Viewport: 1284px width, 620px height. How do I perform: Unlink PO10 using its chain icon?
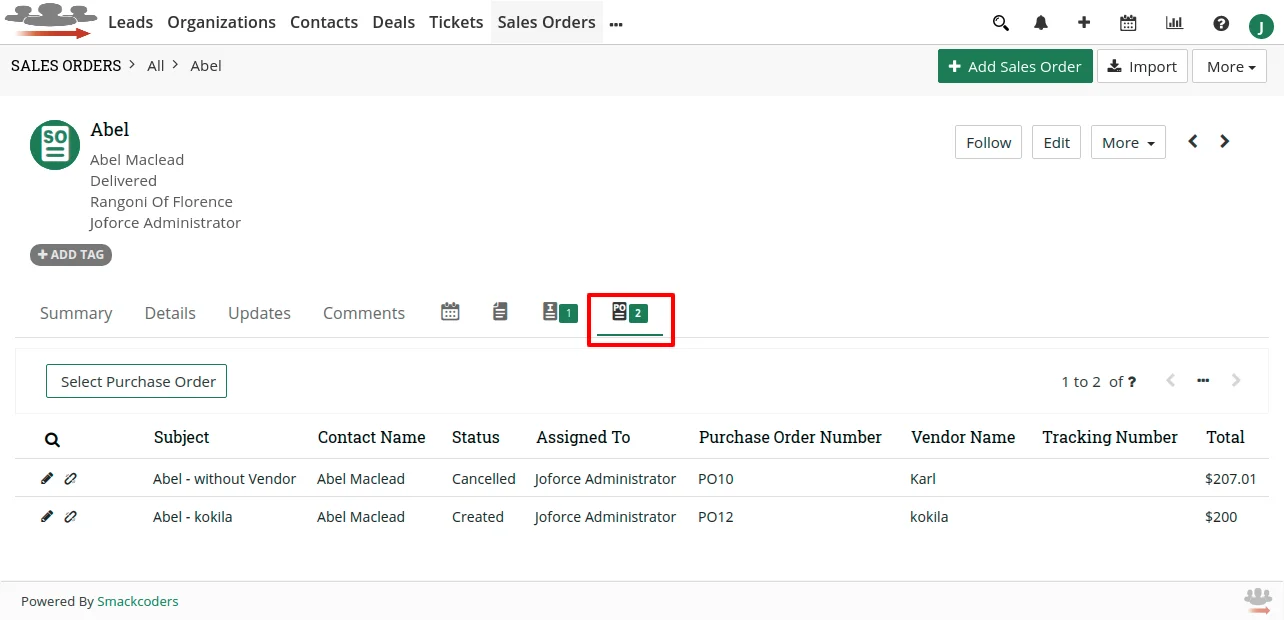70,478
